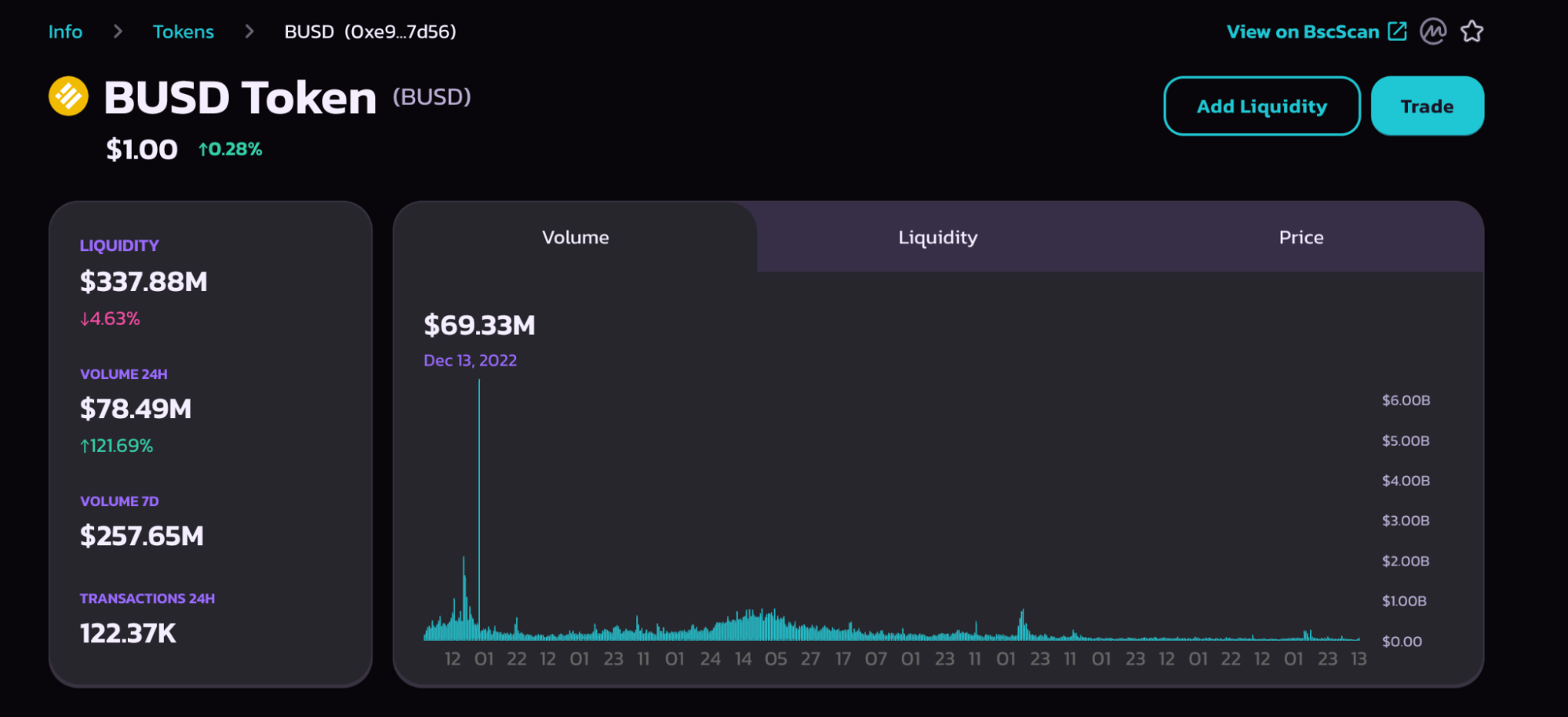The width and height of the screenshot is (1568, 717).
Task: Click the yellow BUSD token logo
Action: tap(68, 96)
